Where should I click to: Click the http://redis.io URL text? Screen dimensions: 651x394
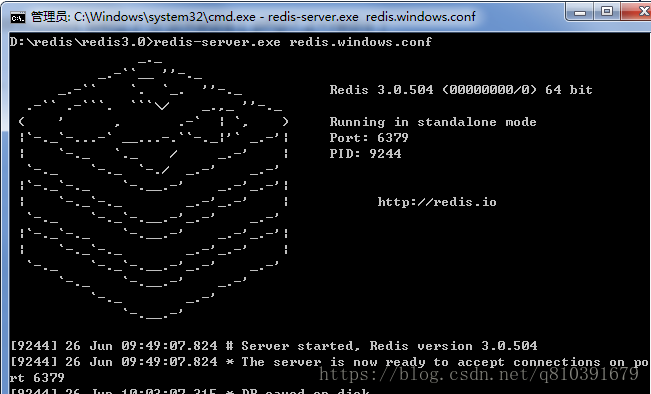[437, 202]
